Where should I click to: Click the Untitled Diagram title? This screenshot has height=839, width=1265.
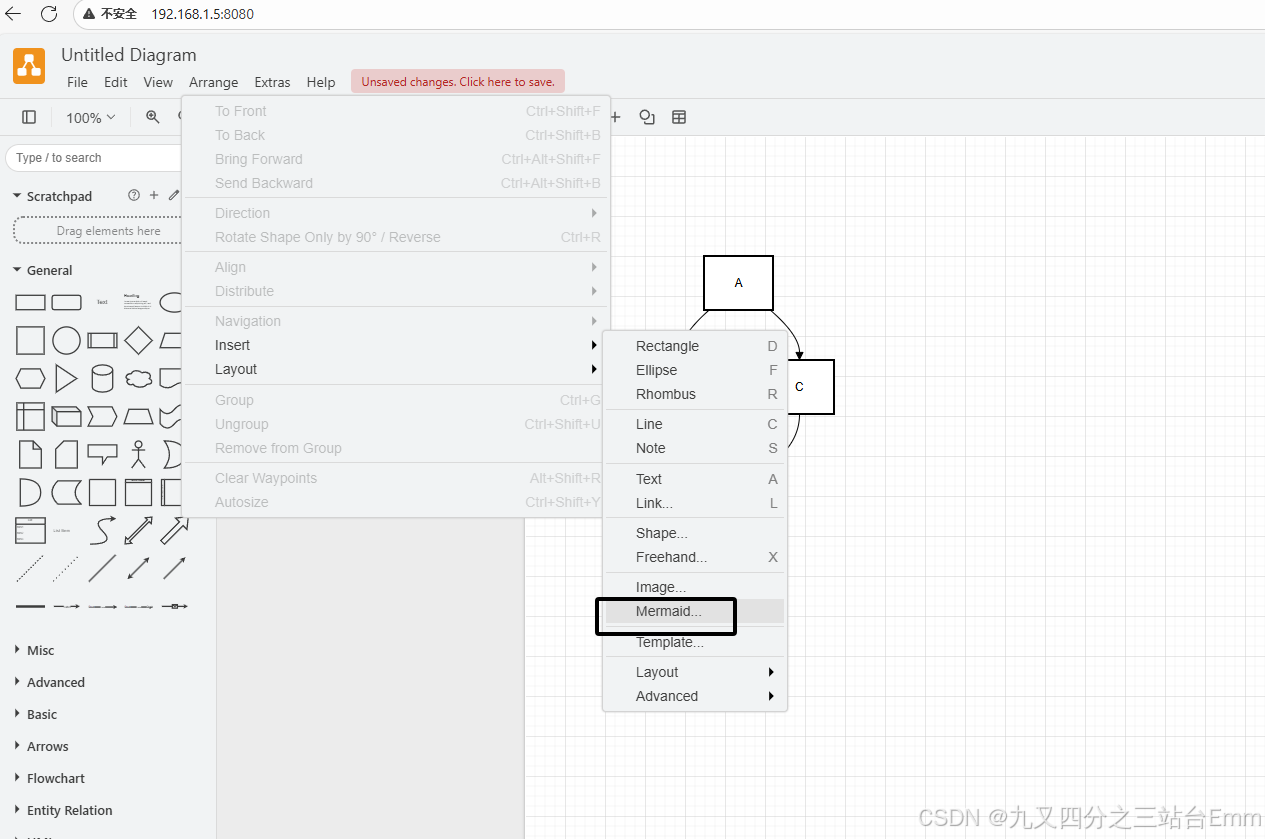tap(129, 55)
